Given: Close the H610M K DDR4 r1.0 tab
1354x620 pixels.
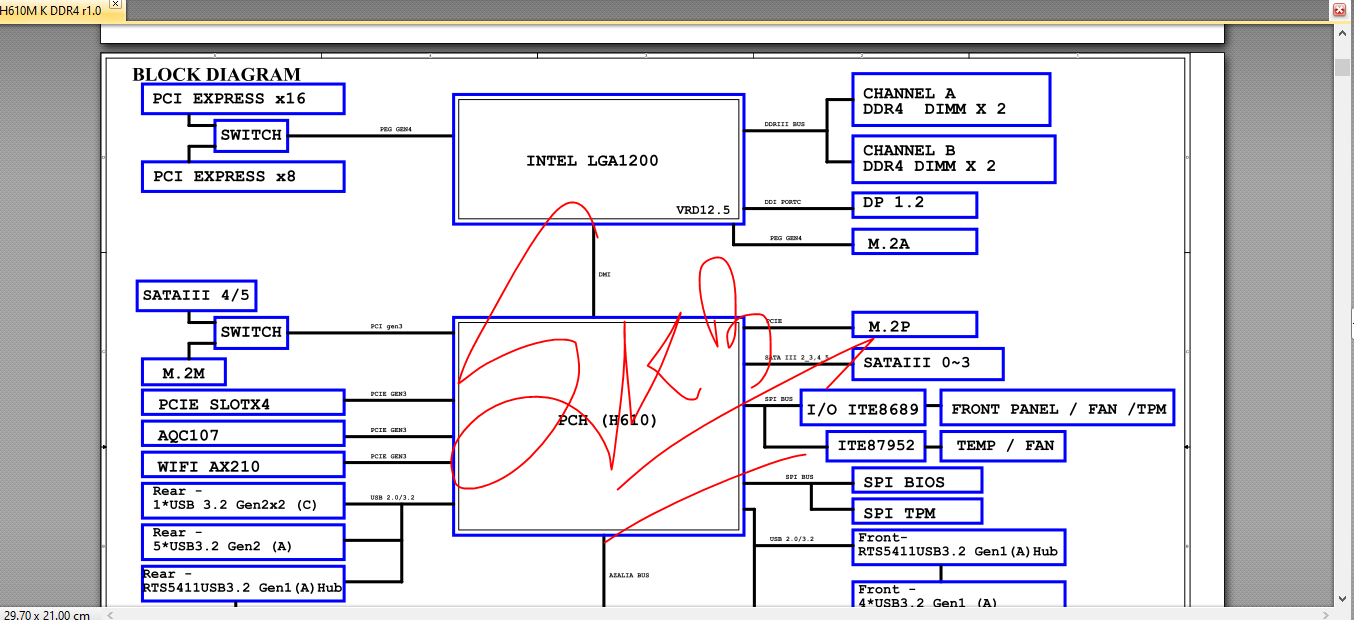Looking at the screenshot, I should click(x=114, y=5).
